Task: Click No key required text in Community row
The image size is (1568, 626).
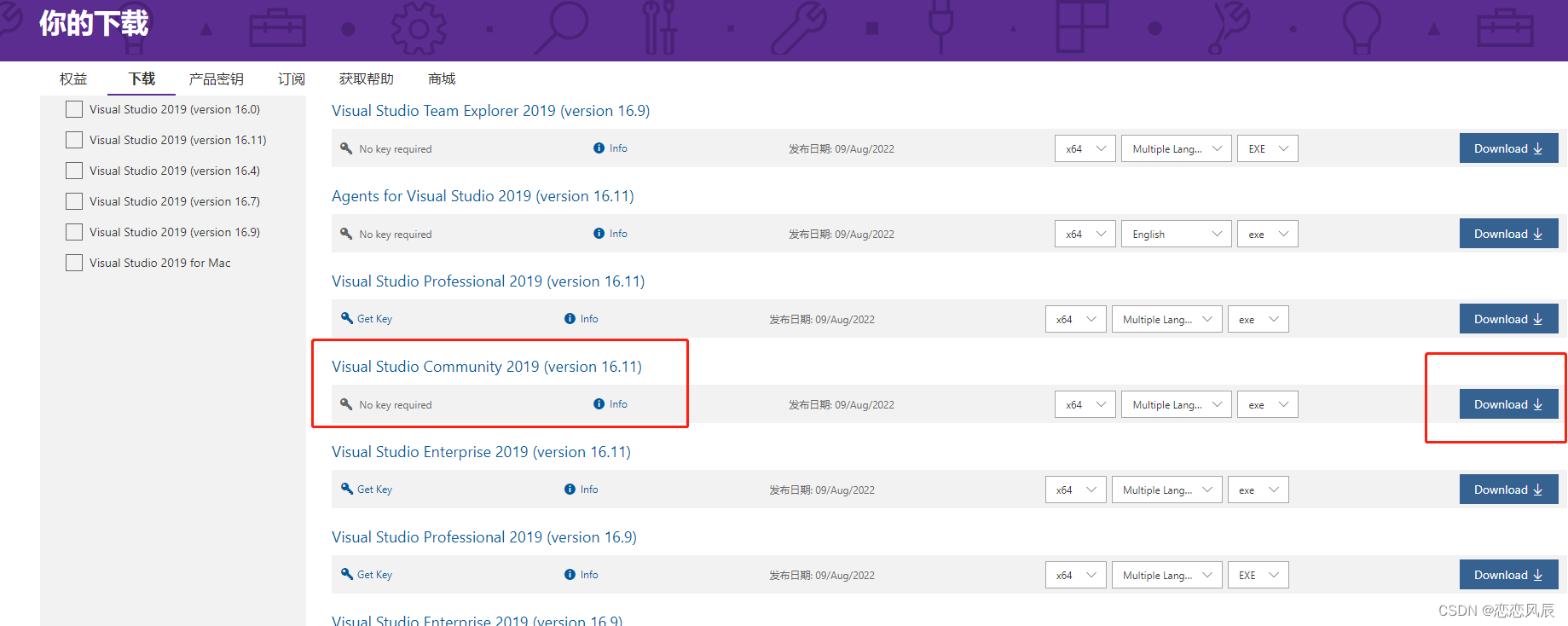Action: coord(396,405)
